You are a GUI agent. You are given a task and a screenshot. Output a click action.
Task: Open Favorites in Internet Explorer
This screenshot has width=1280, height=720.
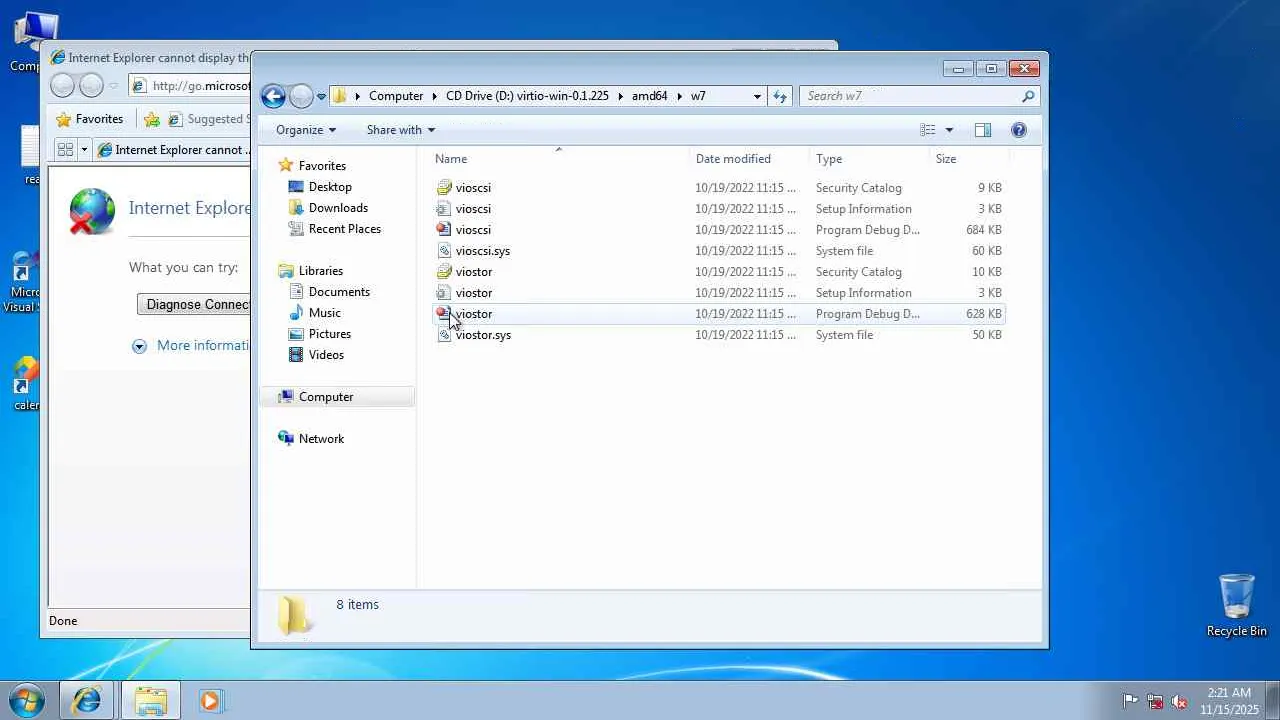point(90,119)
